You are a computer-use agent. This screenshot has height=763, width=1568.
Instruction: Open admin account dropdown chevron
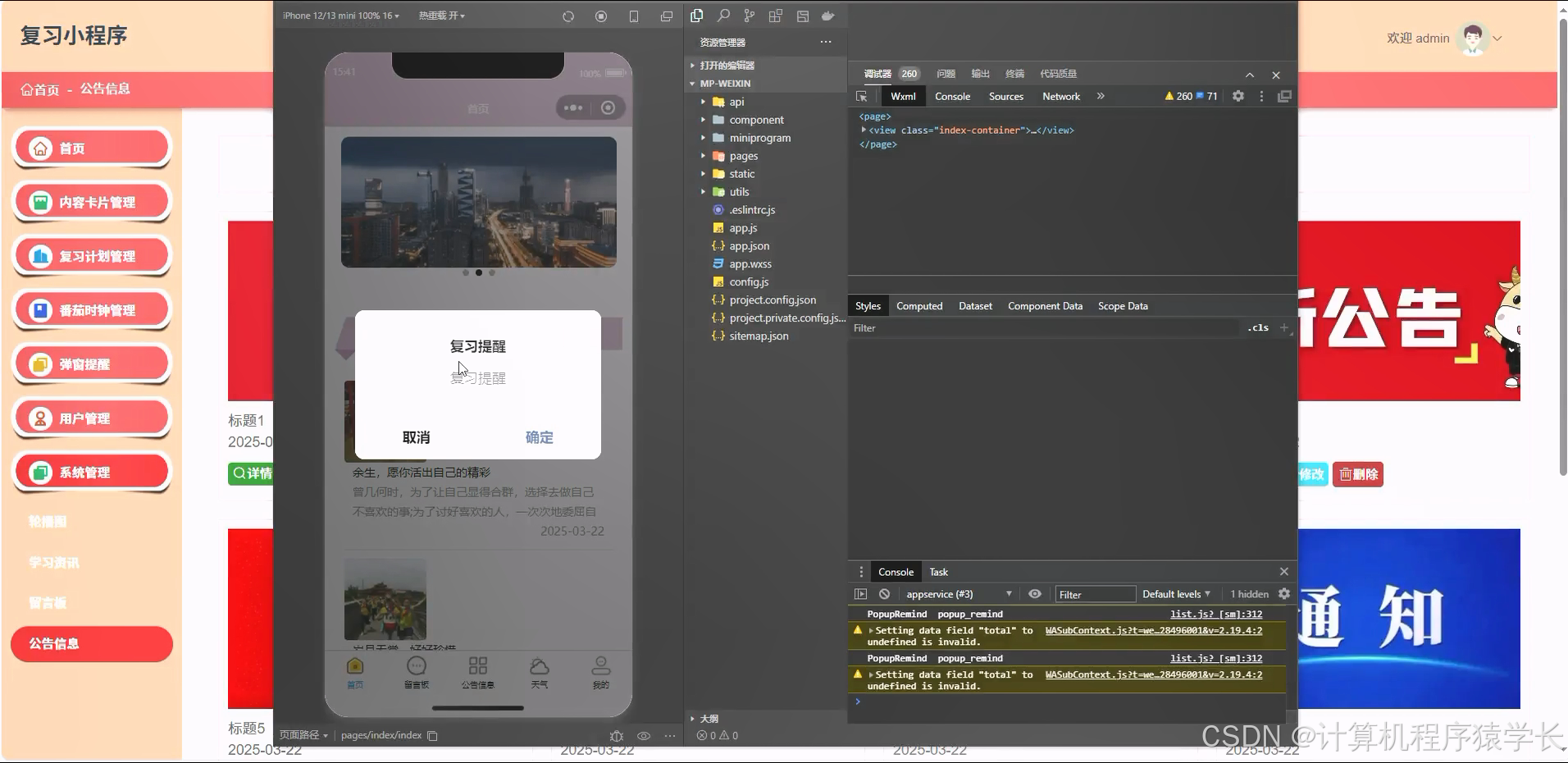pyautogui.click(x=1497, y=38)
